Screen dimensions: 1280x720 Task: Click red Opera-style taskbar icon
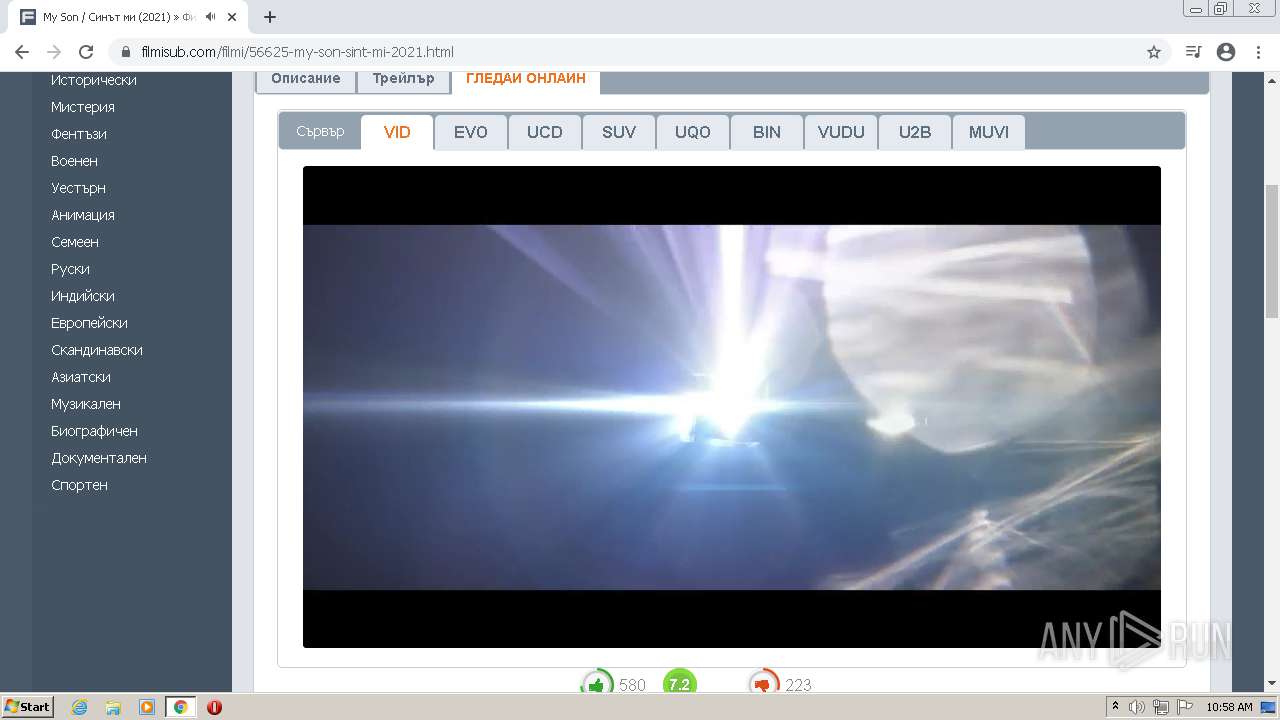coord(214,707)
